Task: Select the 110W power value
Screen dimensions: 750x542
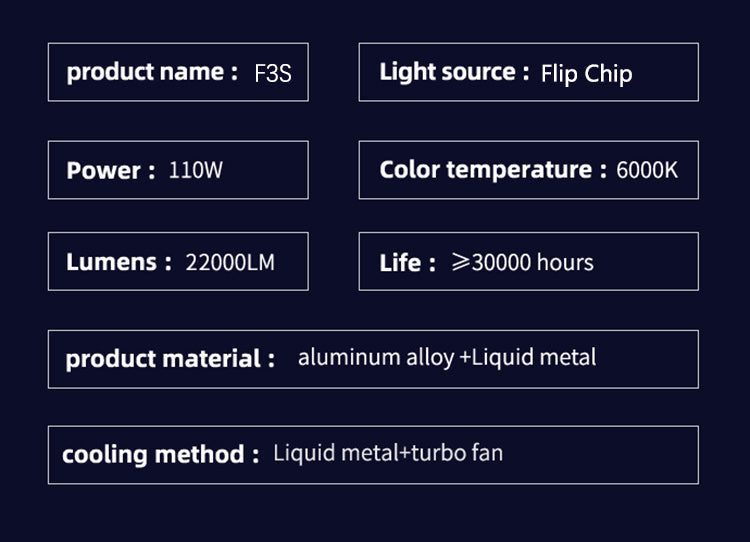Action: click(x=196, y=170)
